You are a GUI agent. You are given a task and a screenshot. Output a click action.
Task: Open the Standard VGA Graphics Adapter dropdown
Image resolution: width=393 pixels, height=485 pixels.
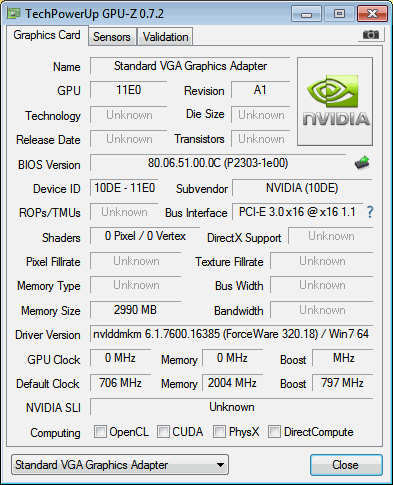point(120,465)
